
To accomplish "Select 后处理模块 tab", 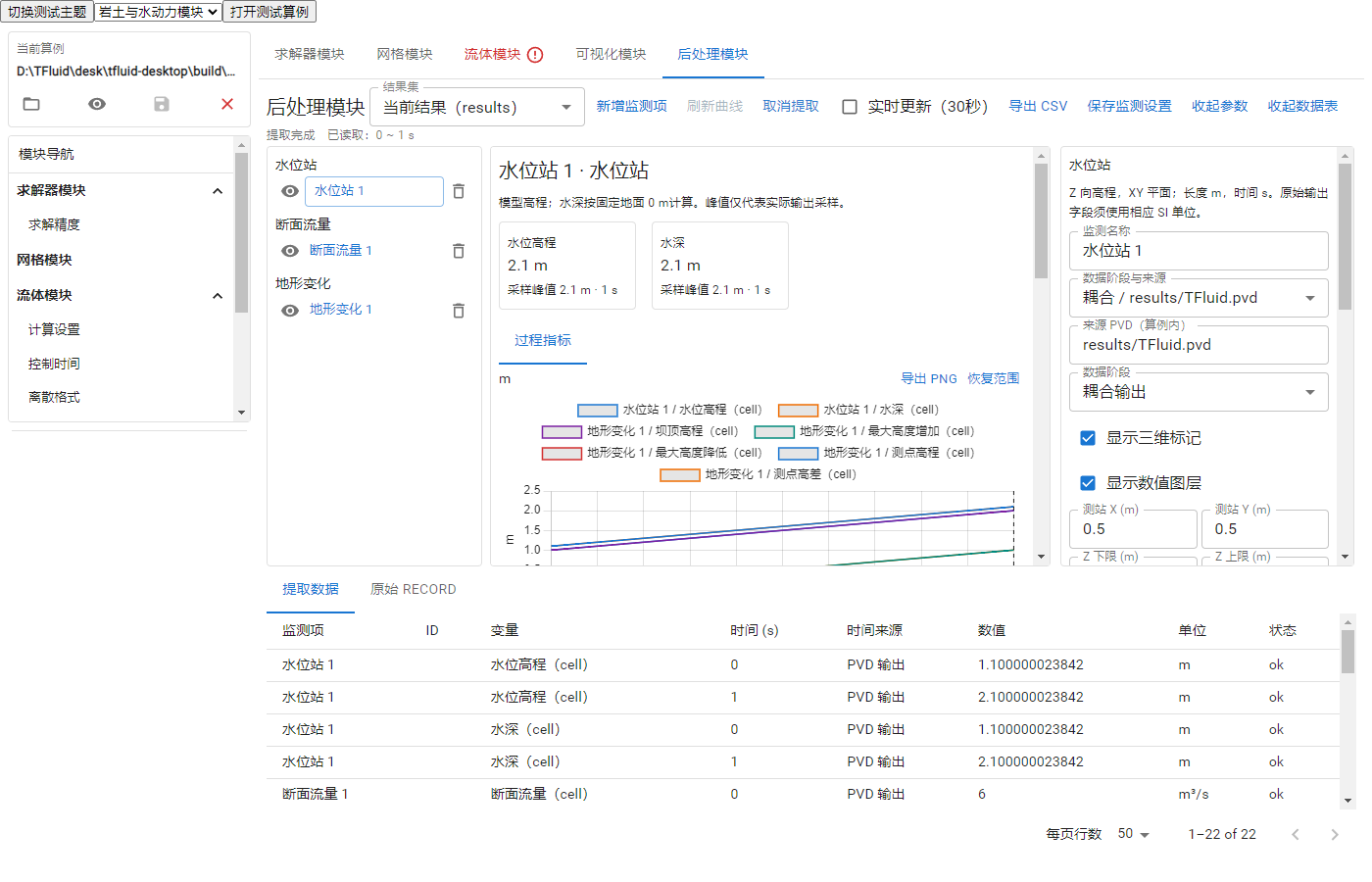I will 713,55.
